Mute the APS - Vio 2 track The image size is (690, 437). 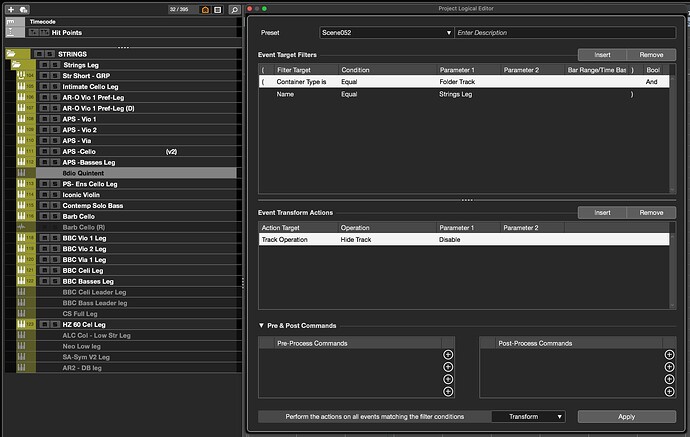tap(44, 130)
